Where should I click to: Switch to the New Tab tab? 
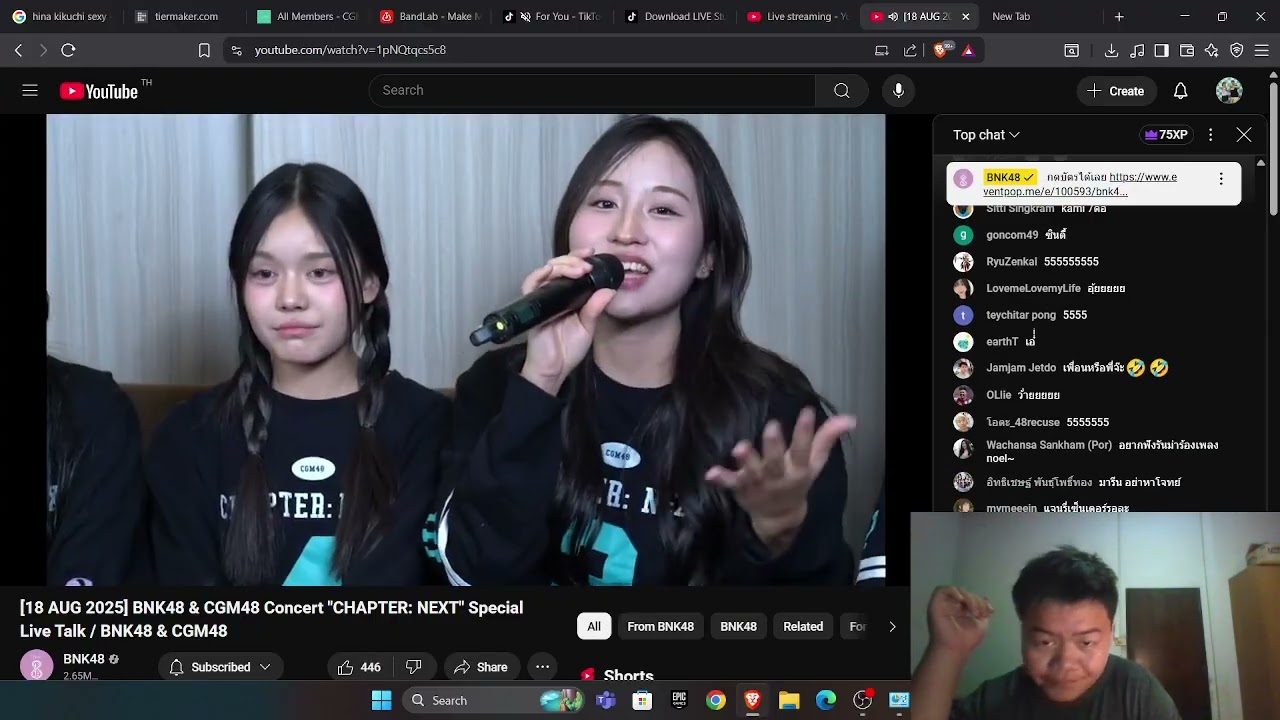pyautogui.click(x=1040, y=16)
